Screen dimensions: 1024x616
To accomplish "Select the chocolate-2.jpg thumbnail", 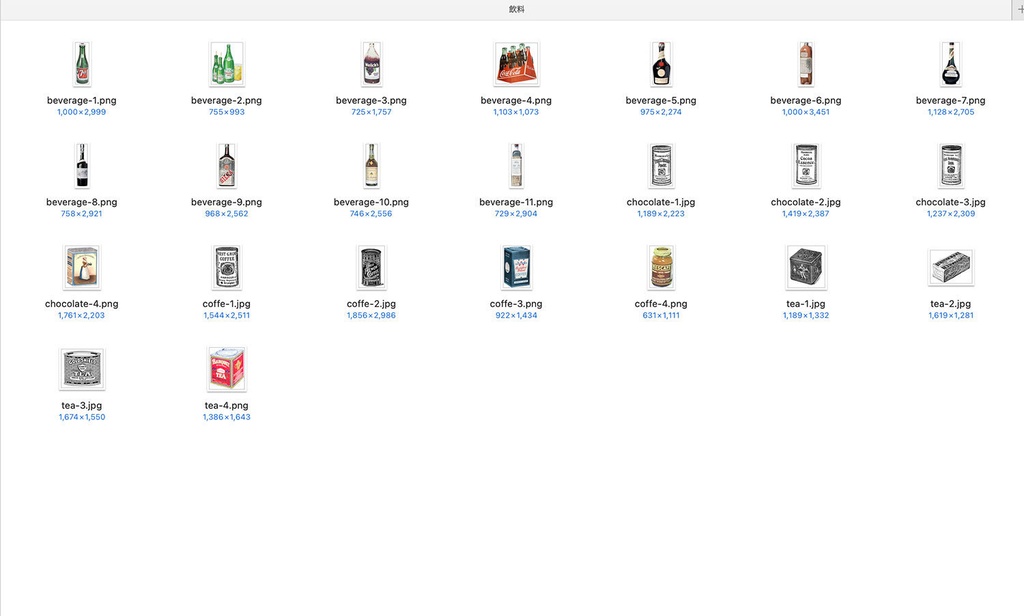I will click(806, 166).
